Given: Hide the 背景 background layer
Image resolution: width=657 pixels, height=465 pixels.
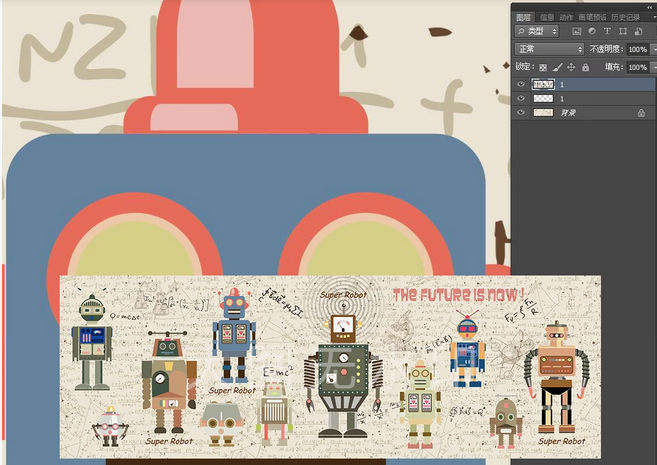Looking at the screenshot, I should click(x=520, y=114).
